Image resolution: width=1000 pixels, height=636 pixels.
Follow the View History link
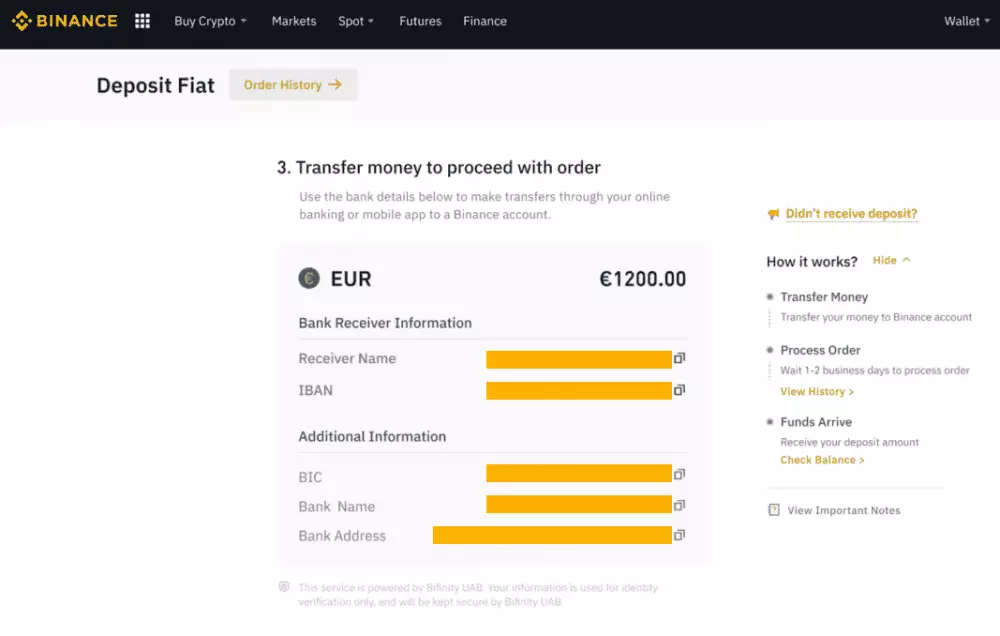(817, 392)
